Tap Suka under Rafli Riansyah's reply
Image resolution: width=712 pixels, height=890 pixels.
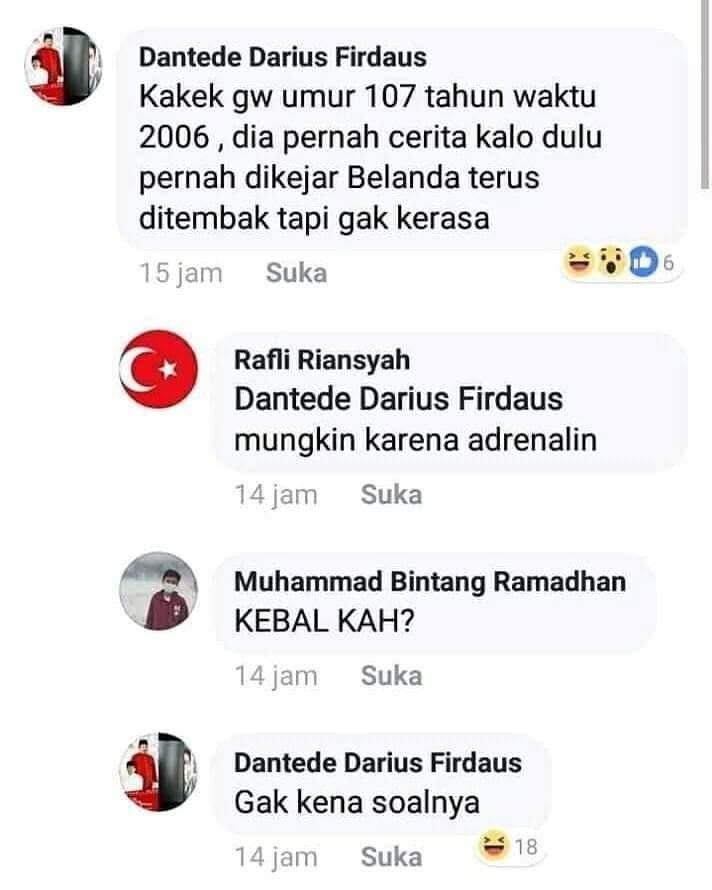click(391, 494)
